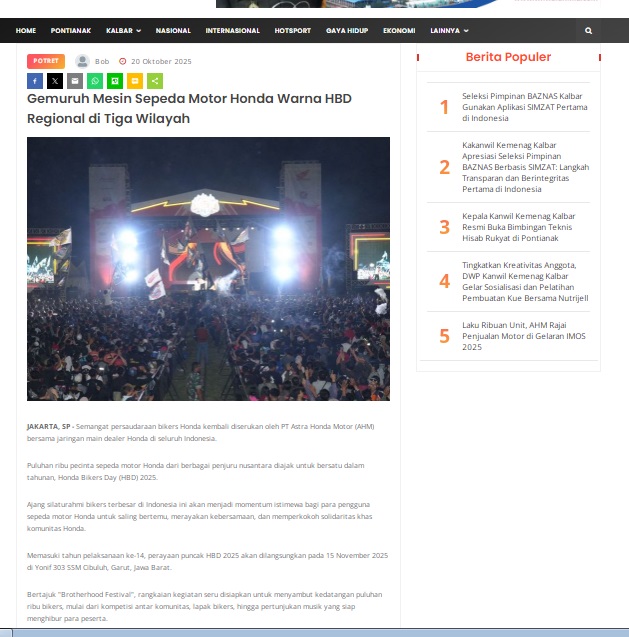This screenshot has width=629, height=637.
Task: Open the PONTIANAK menu item
Action: tap(70, 31)
